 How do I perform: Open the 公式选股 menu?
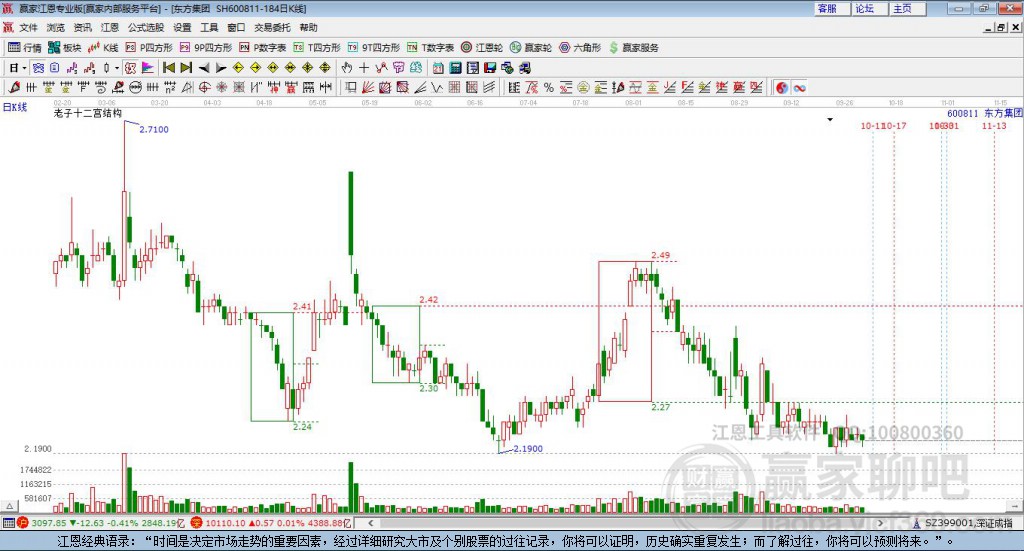coord(146,27)
